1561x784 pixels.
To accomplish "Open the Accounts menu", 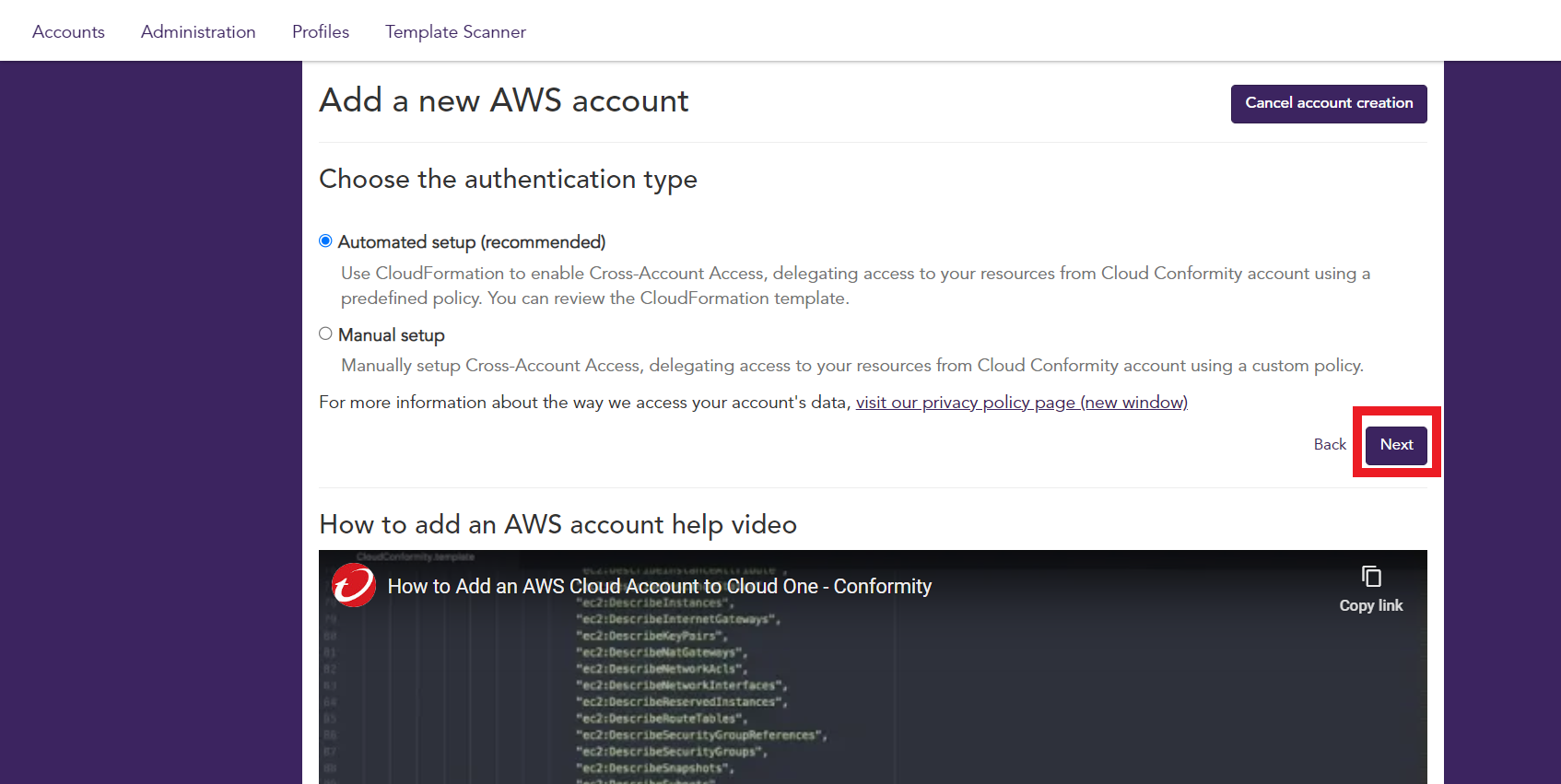I will 68,31.
